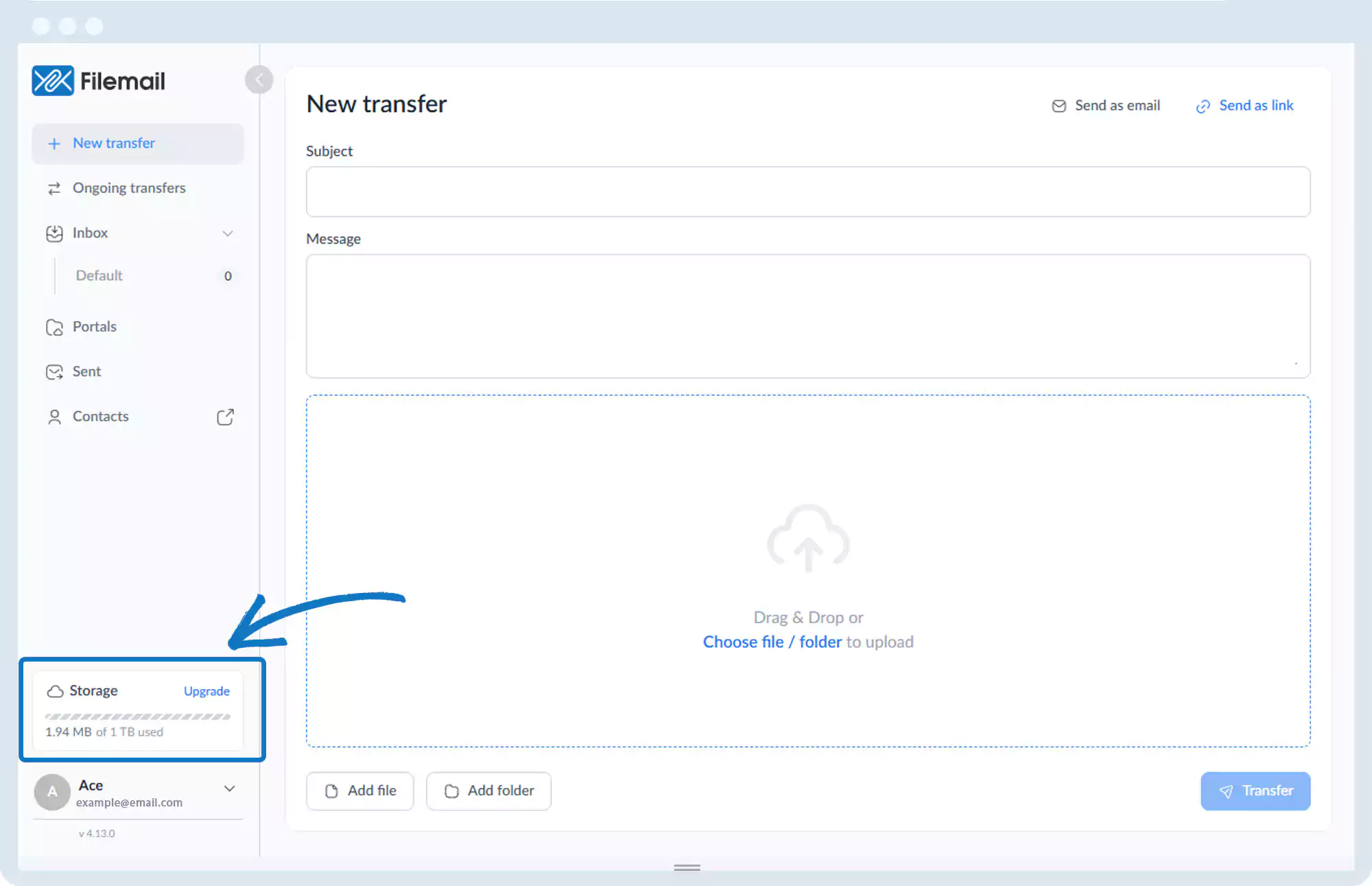1372x886 pixels.
Task: Click the Filemail logo icon
Action: [53, 81]
